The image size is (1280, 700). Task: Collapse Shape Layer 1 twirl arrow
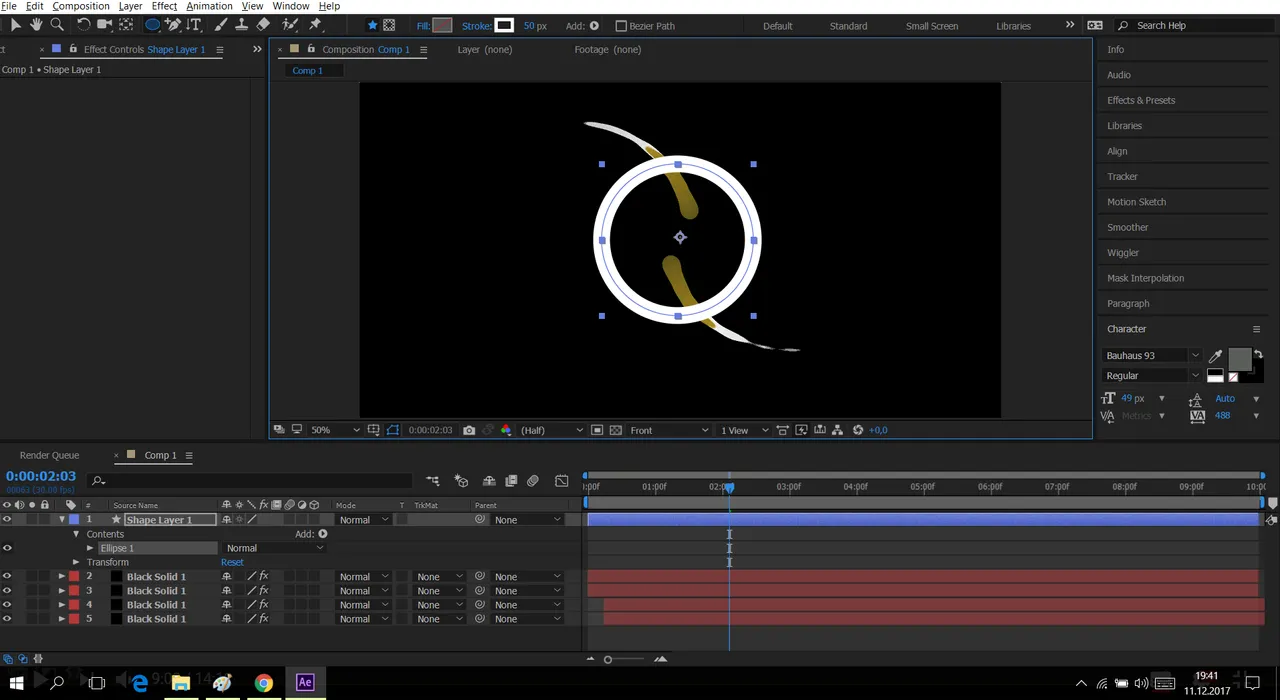[x=62, y=520]
